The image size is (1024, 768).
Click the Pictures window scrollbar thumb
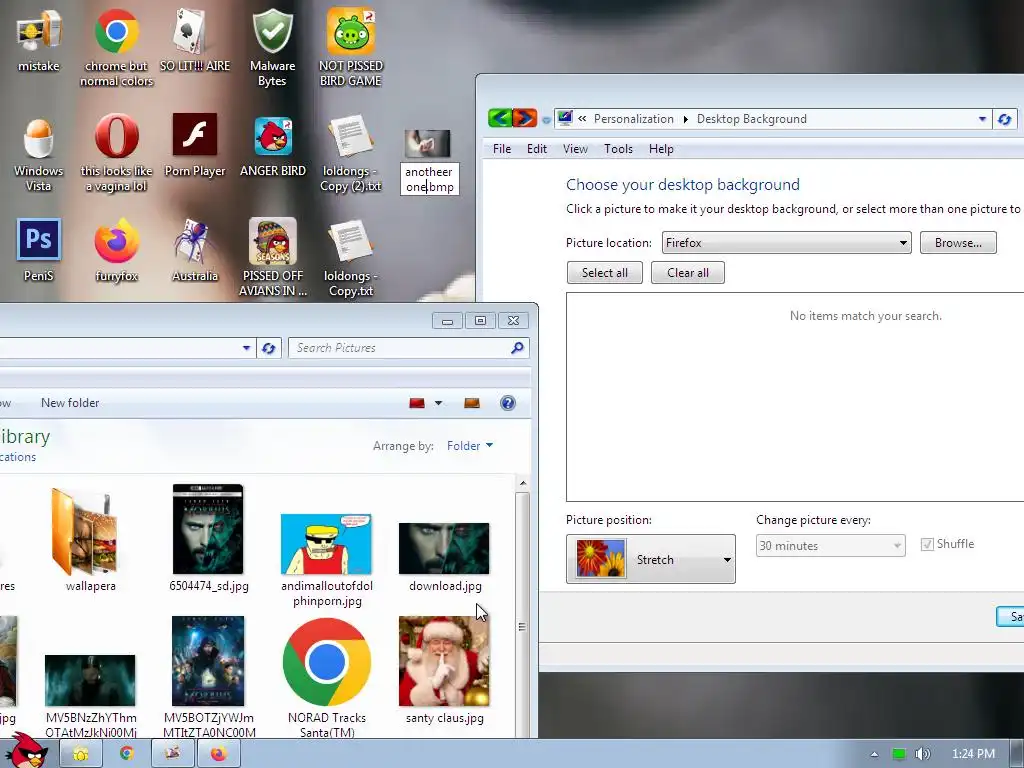pyautogui.click(x=522, y=627)
